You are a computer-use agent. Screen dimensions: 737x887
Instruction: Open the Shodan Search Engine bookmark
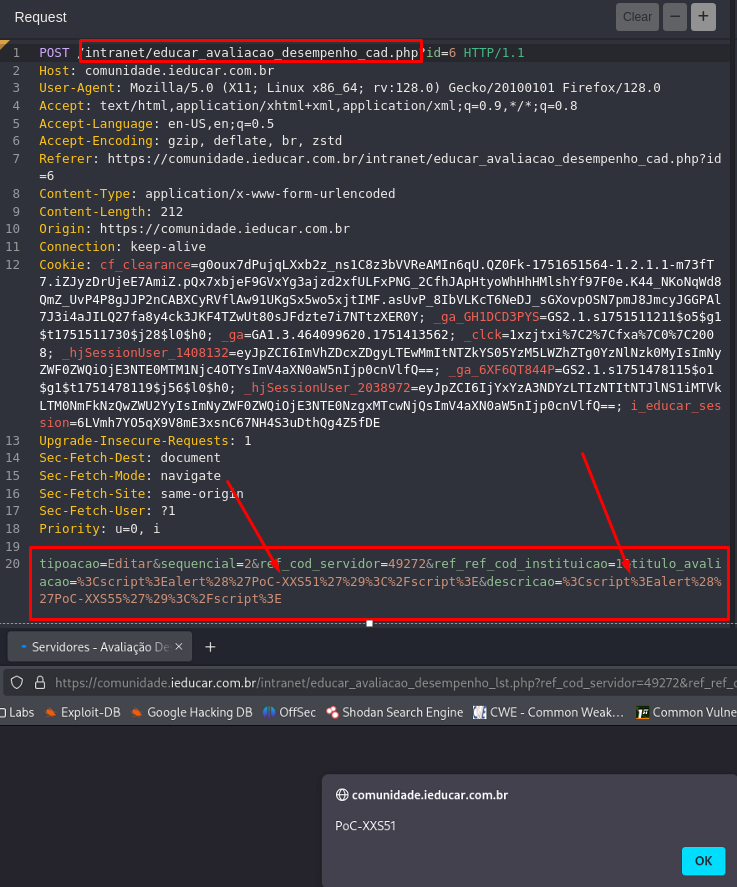point(395,712)
